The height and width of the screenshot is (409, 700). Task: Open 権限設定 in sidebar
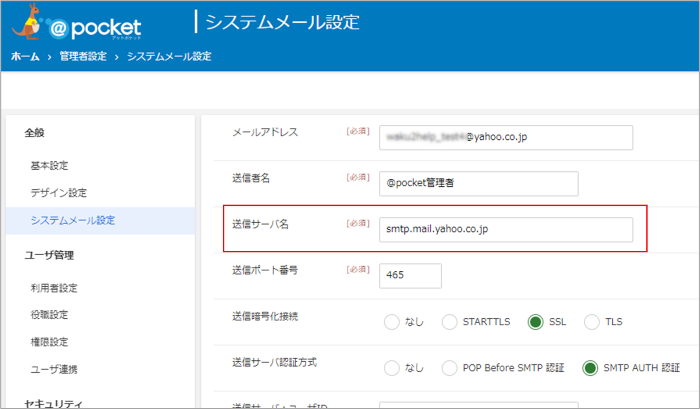50,342
